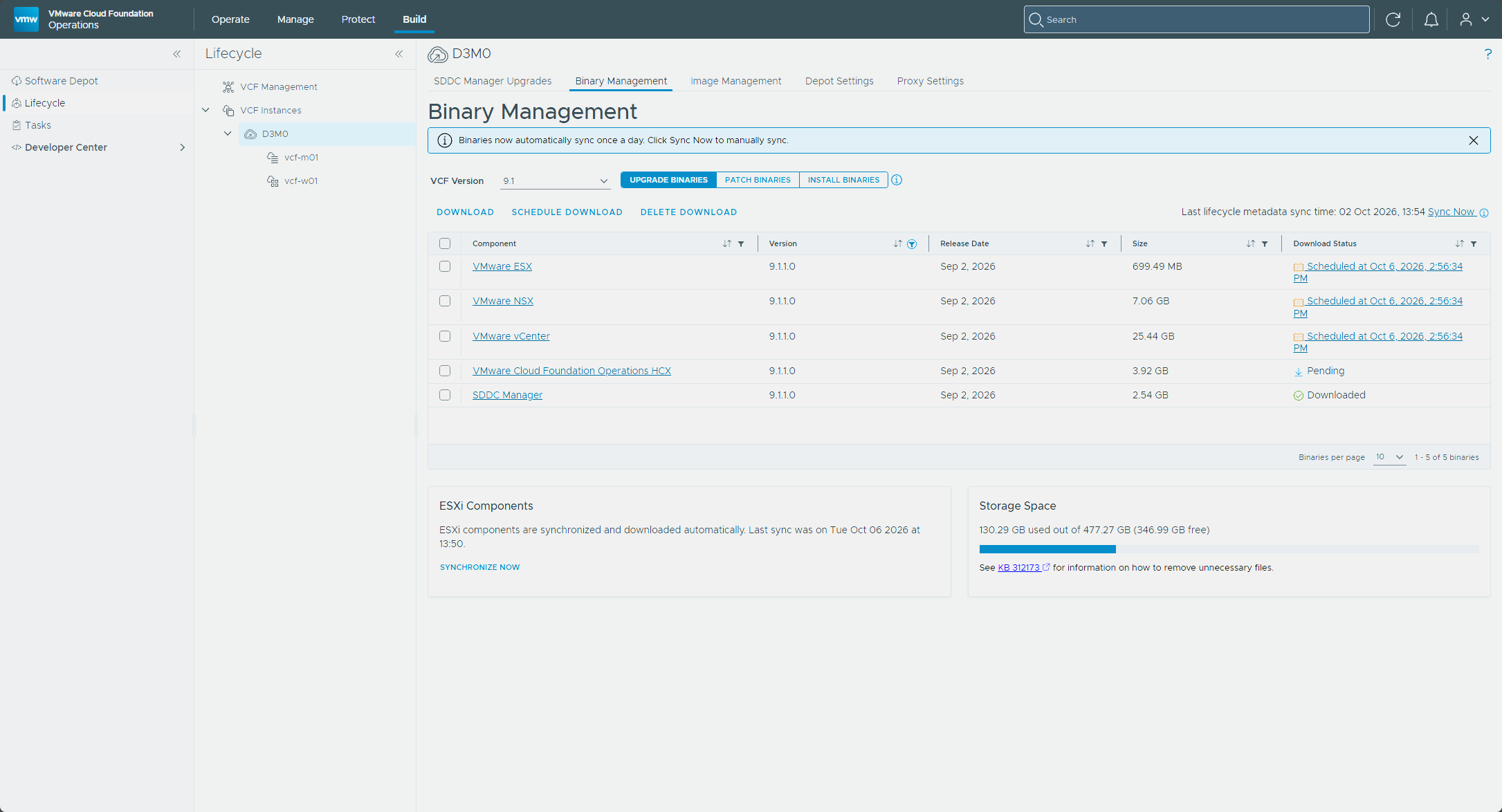Sort by Version column
Screen dimensions: 1502x812
pos(897,243)
